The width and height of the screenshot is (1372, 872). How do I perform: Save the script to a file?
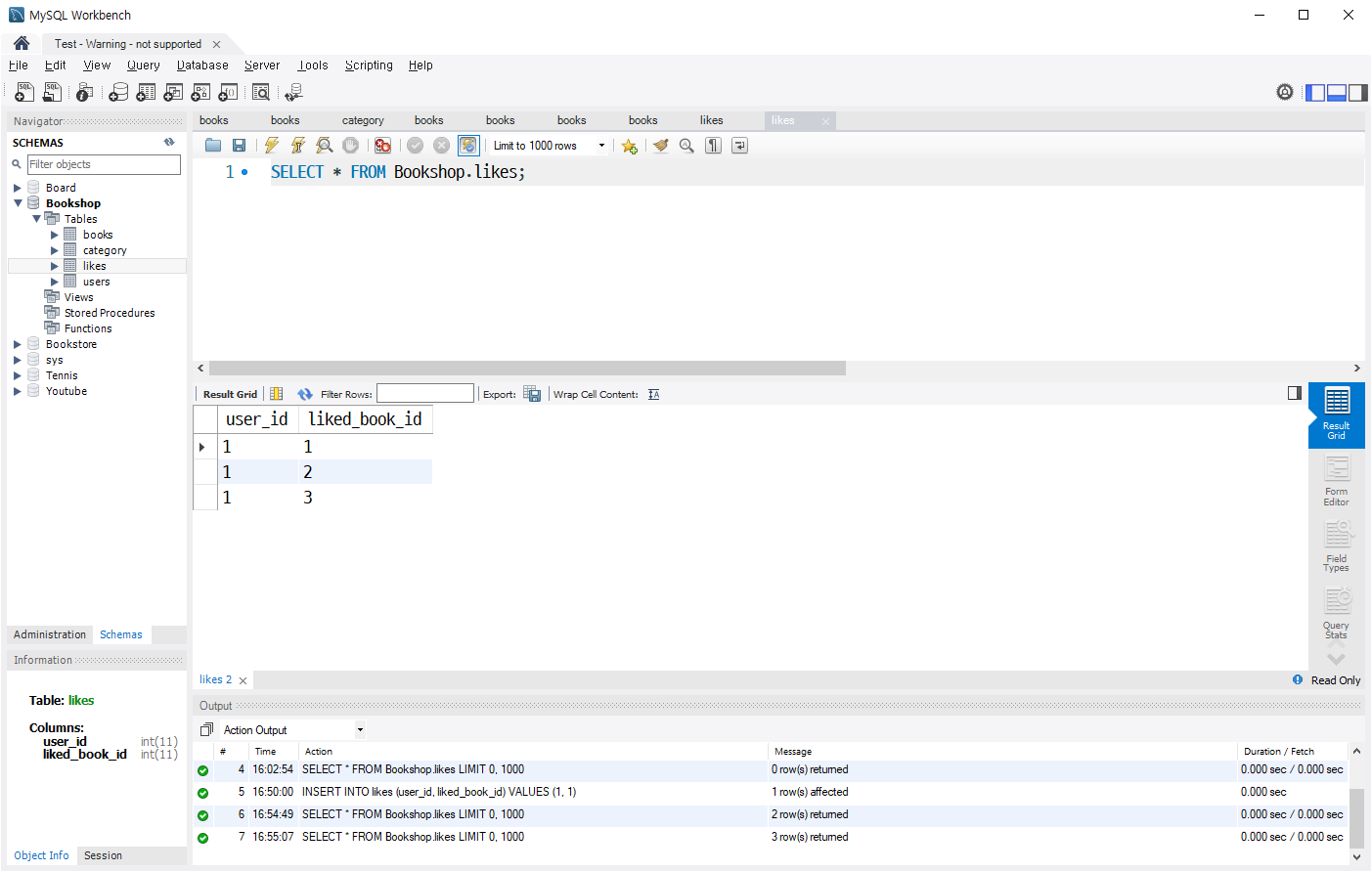(x=239, y=146)
